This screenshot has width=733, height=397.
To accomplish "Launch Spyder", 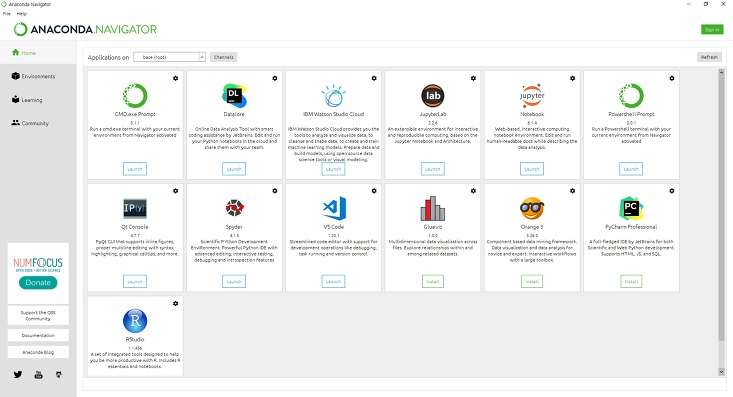I will 234,282.
